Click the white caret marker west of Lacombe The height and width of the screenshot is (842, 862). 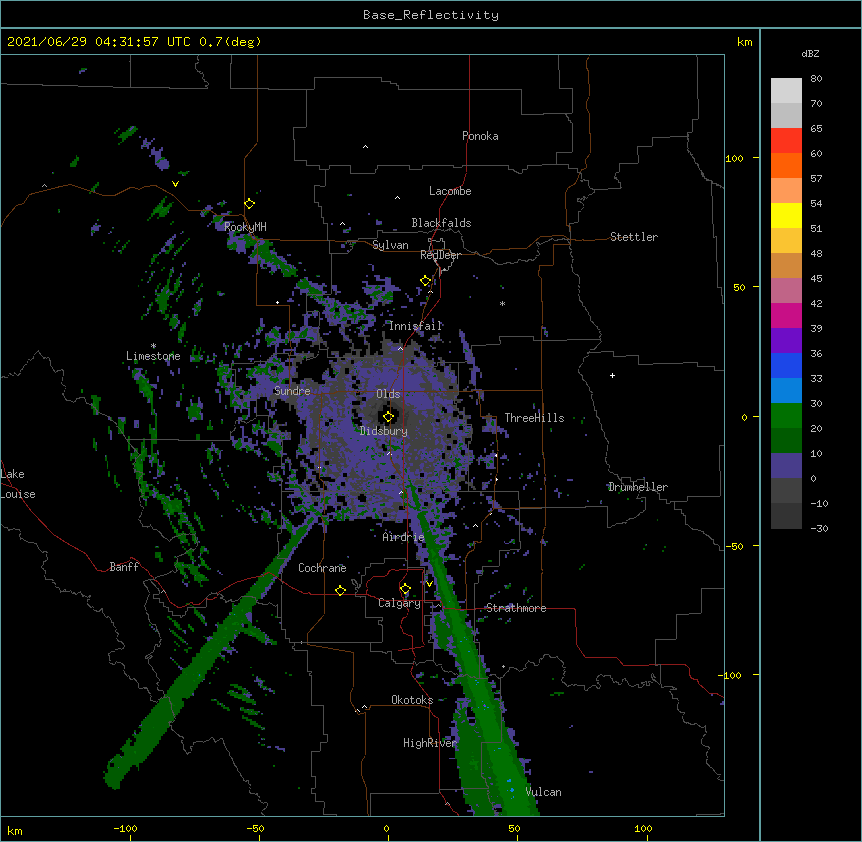pos(397,198)
